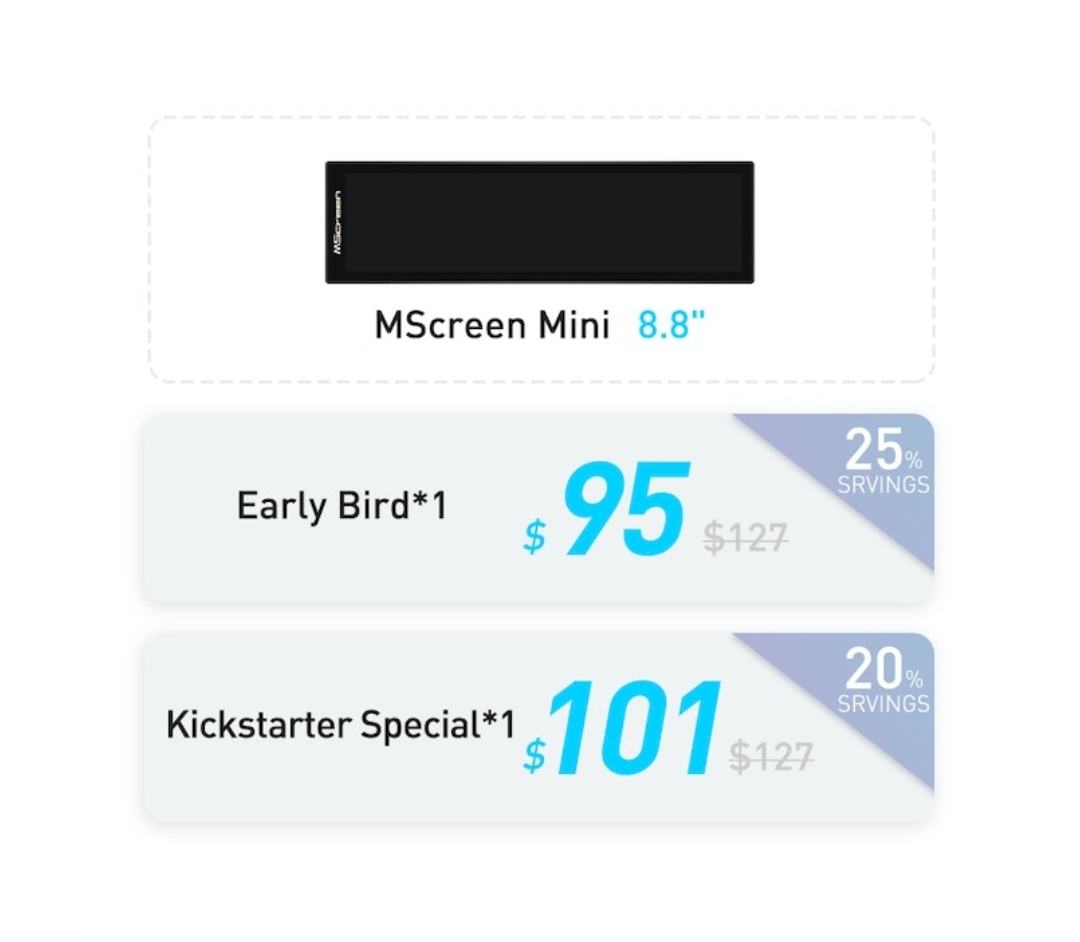Click the MScreen Mini product image

(539, 222)
